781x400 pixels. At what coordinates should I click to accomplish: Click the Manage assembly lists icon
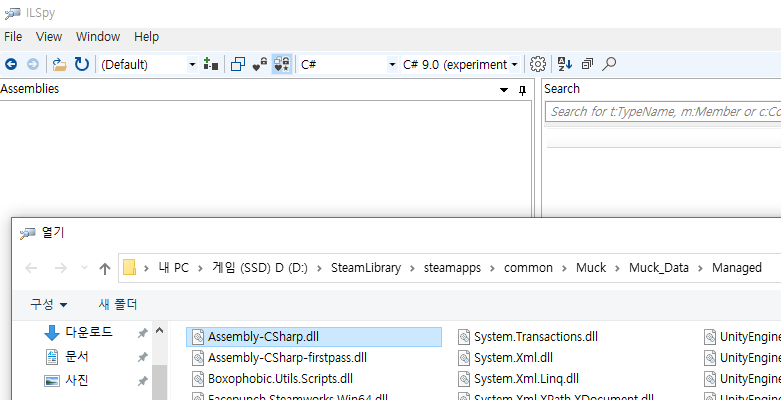pos(211,64)
